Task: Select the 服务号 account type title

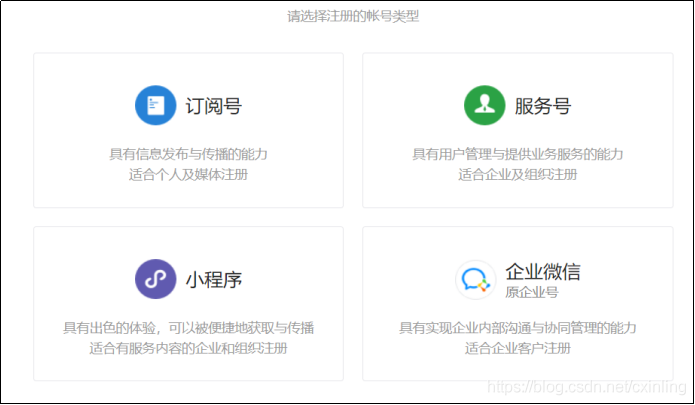Action: (543, 106)
